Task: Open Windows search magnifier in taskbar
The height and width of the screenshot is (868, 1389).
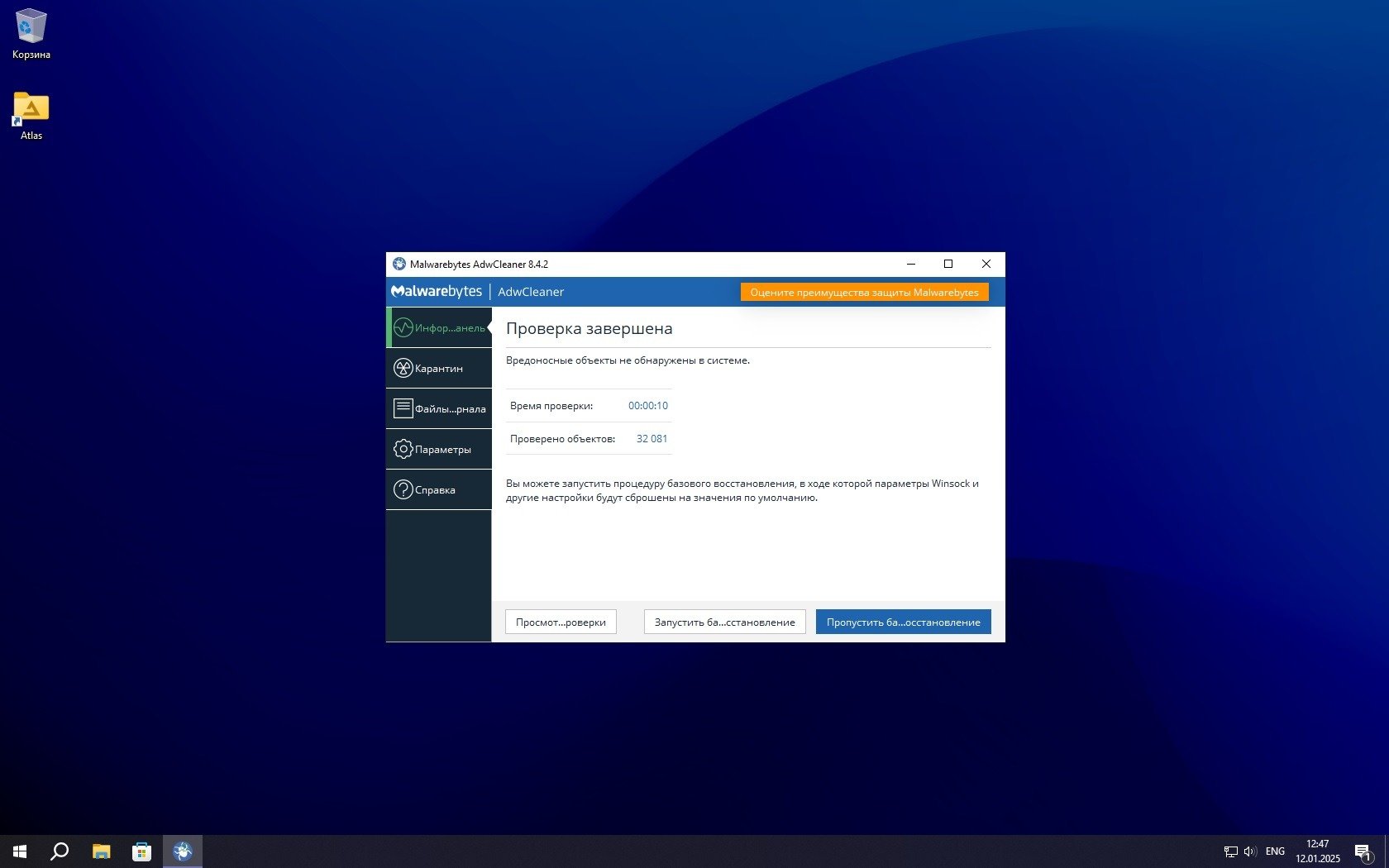Action: (x=60, y=851)
